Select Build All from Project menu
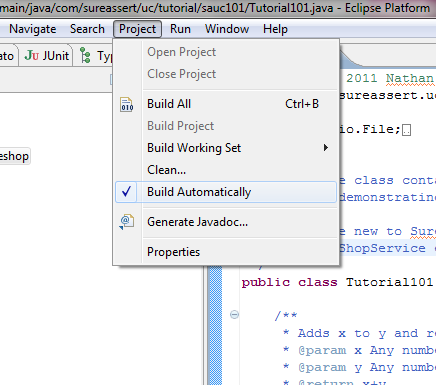This screenshot has height=385, width=436. 226,104
